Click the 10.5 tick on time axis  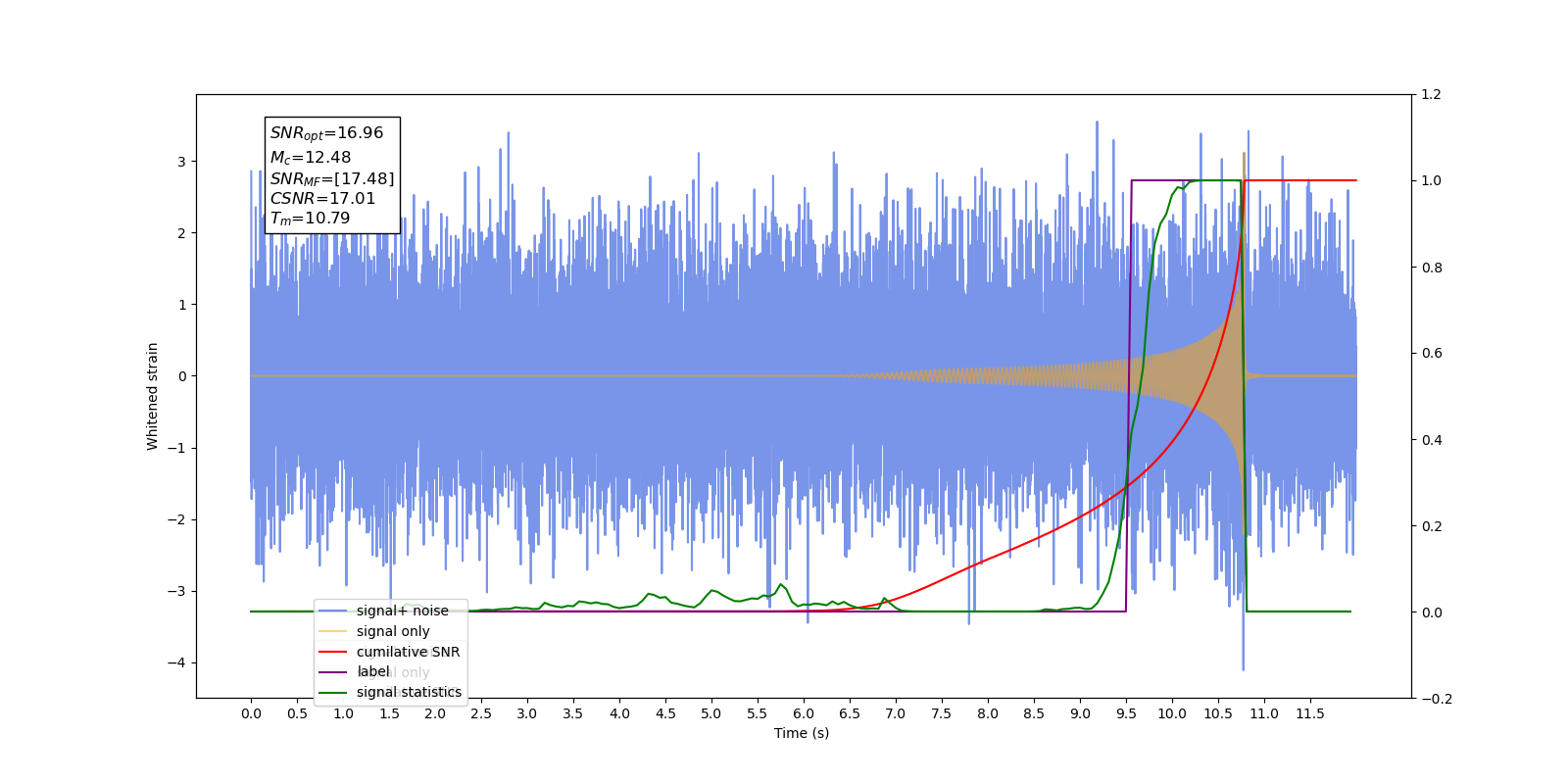[1218, 713]
